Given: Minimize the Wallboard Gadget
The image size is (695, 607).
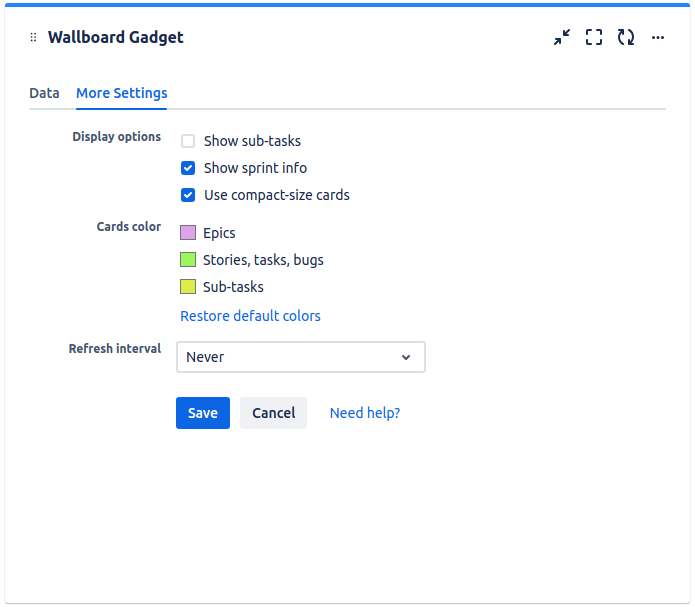Looking at the screenshot, I should click(562, 38).
